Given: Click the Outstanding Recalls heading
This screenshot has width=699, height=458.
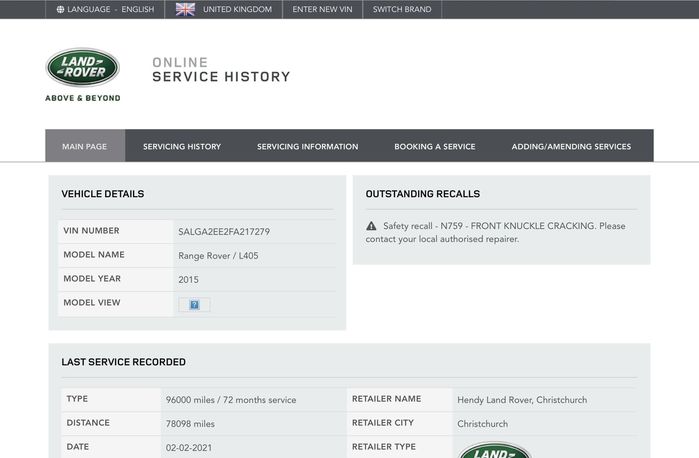Looking at the screenshot, I should [x=423, y=194].
